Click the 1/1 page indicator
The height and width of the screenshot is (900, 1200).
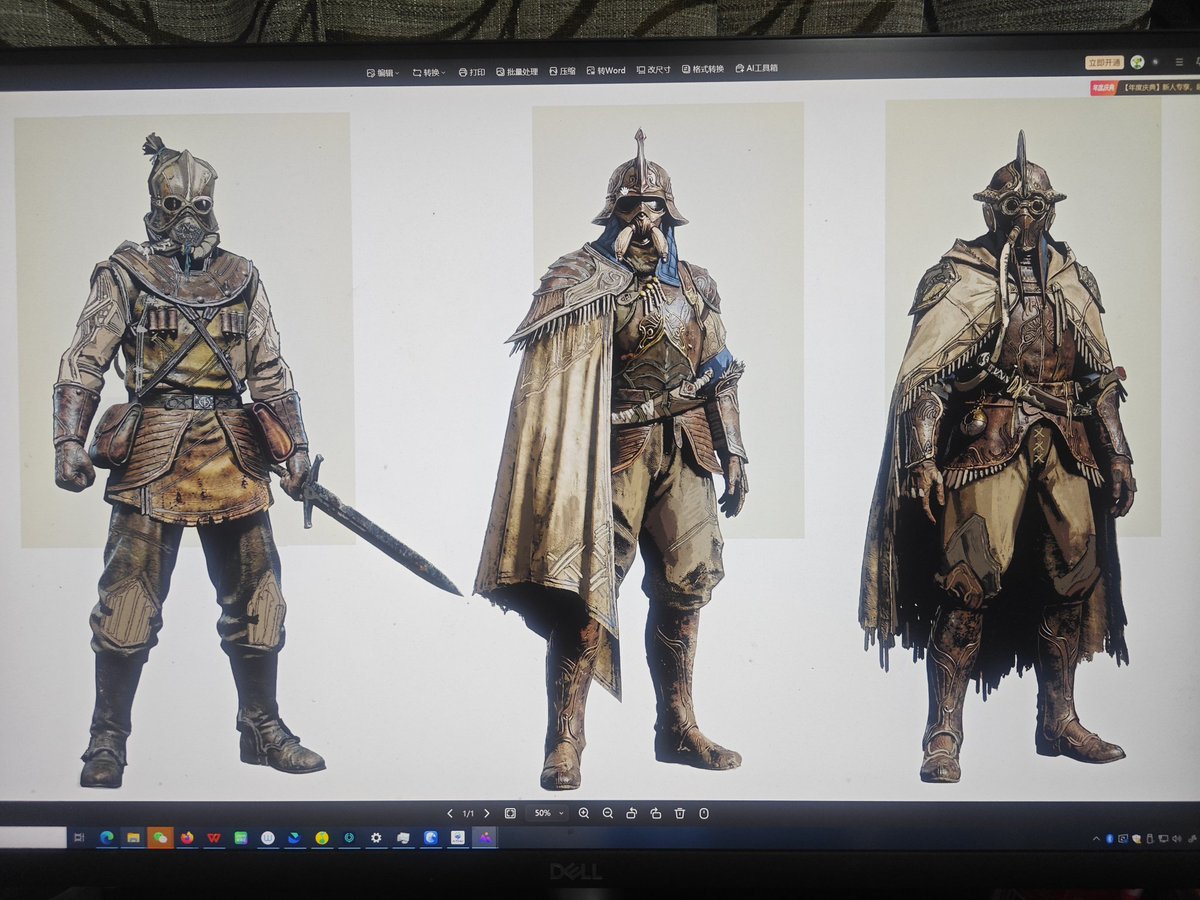(x=468, y=814)
